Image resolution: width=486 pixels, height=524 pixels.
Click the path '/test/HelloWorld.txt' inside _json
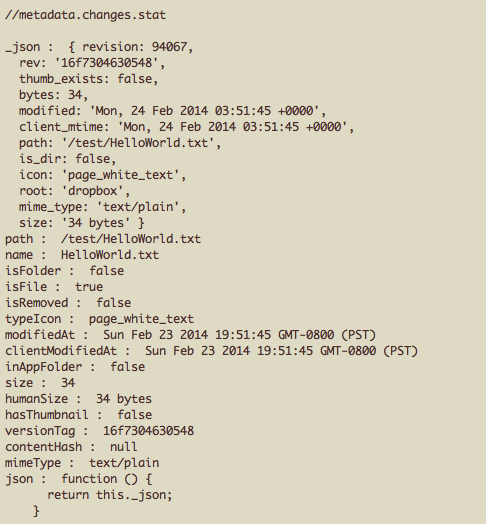(x=138, y=143)
